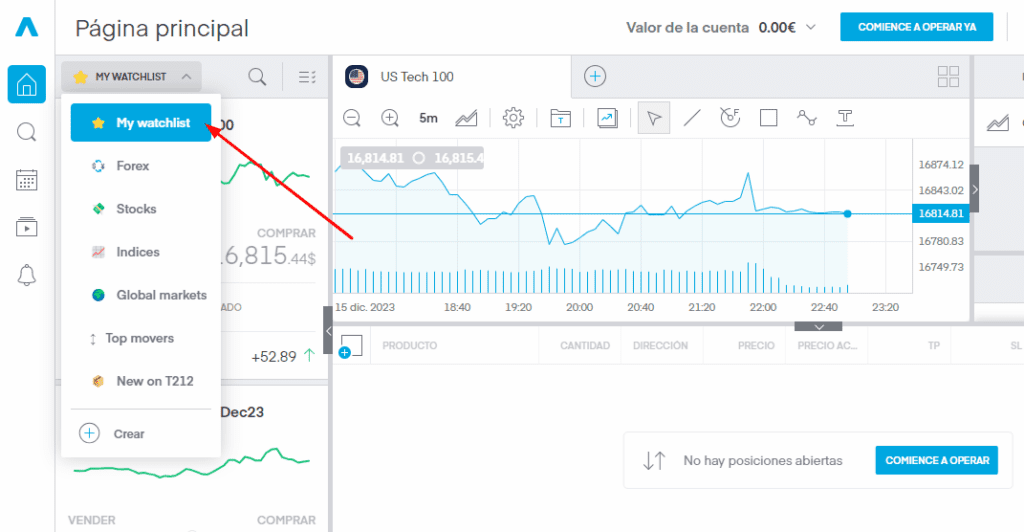1024x532 pixels.
Task: Select My watchlist in the menu
Action: (141, 123)
